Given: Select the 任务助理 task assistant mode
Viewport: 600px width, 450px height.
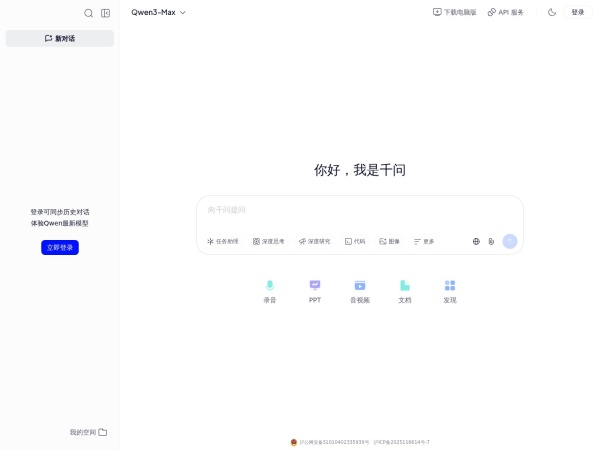Looking at the screenshot, I should (x=223, y=241).
